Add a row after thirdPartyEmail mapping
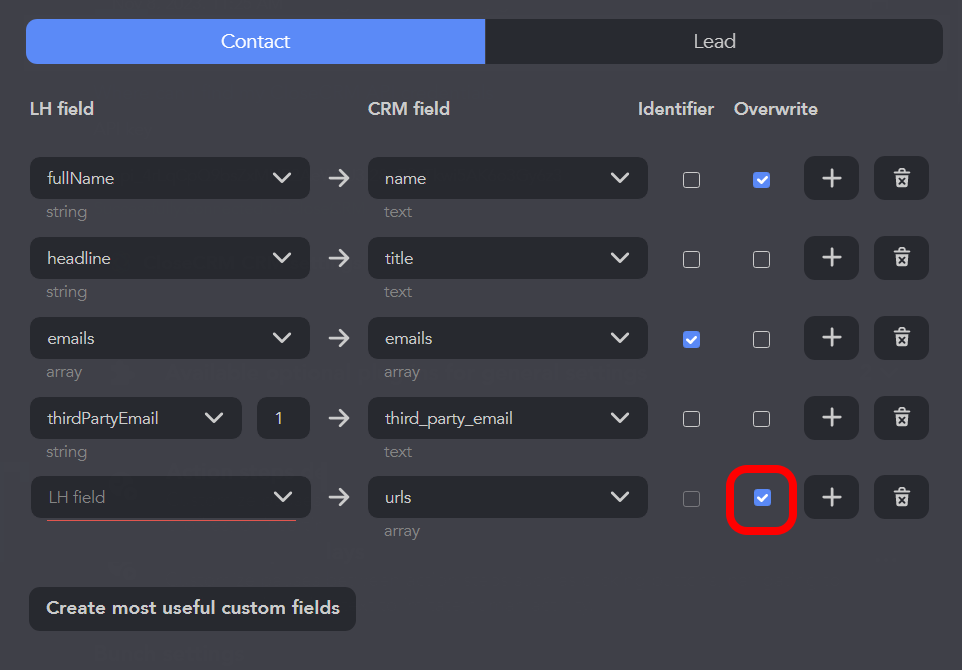The image size is (963, 670). [x=831, y=418]
